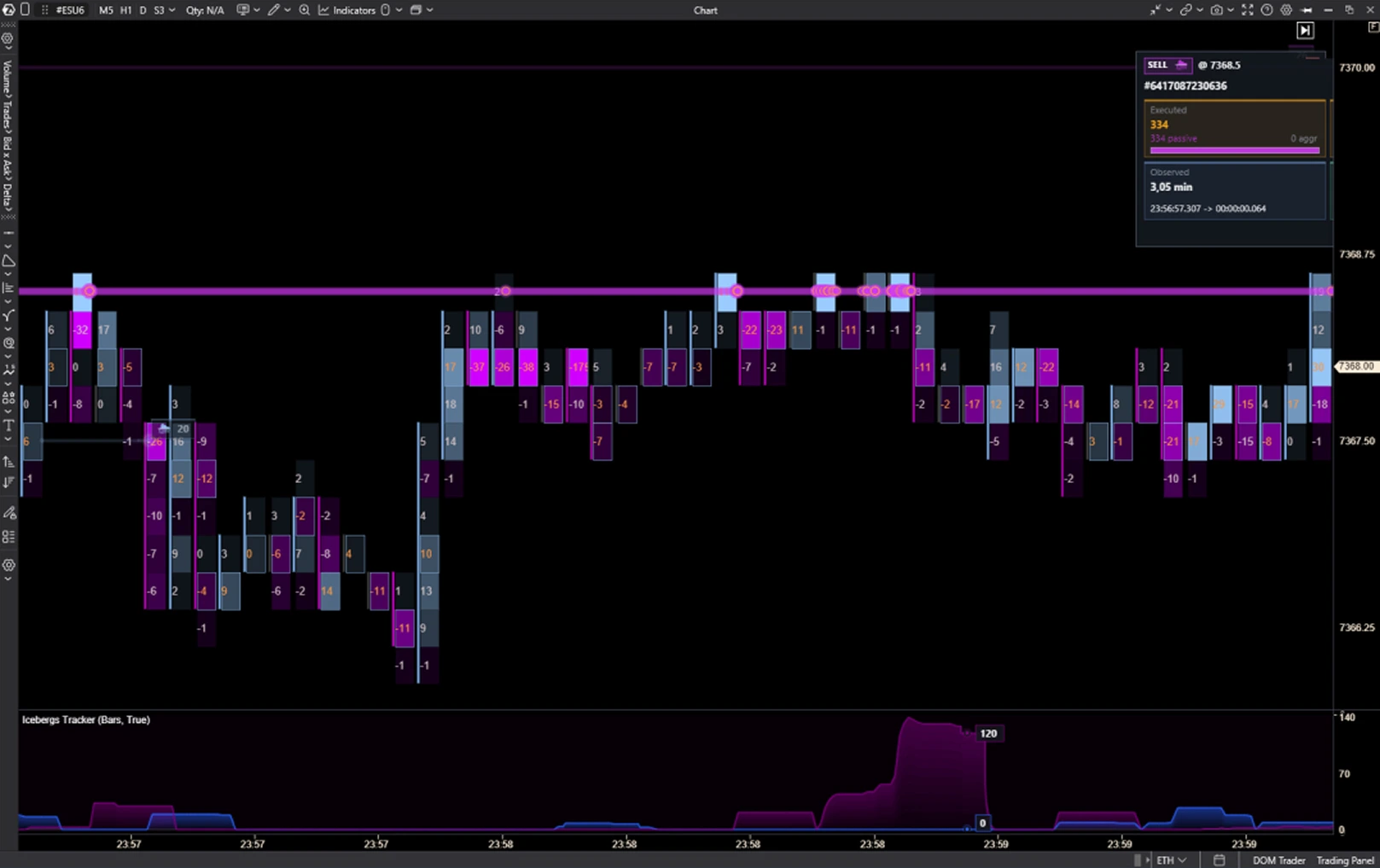Expand the S3 timeframe dropdown
The width and height of the screenshot is (1380, 868).
tap(164, 10)
